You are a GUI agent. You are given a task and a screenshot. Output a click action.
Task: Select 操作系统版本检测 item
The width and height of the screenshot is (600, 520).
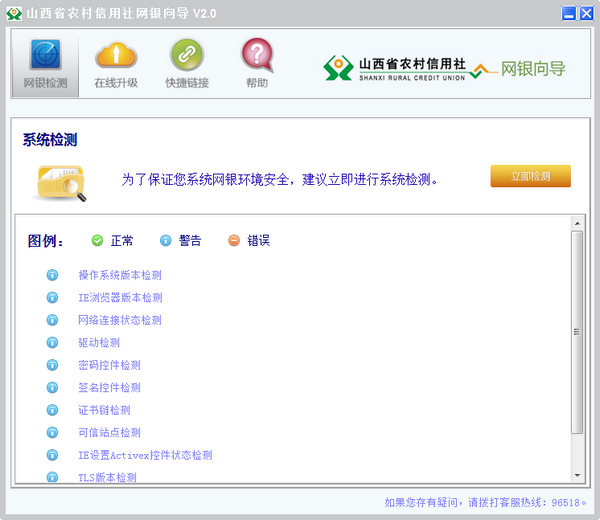click(x=119, y=275)
